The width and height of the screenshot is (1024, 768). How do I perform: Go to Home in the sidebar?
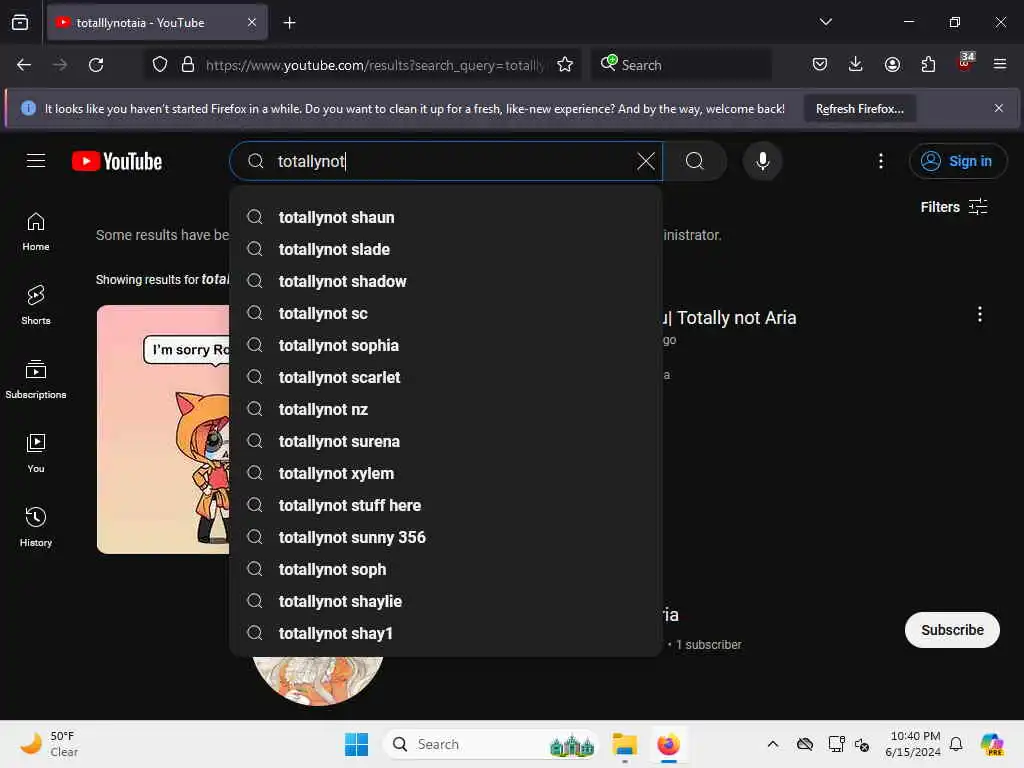(x=36, y=232)
